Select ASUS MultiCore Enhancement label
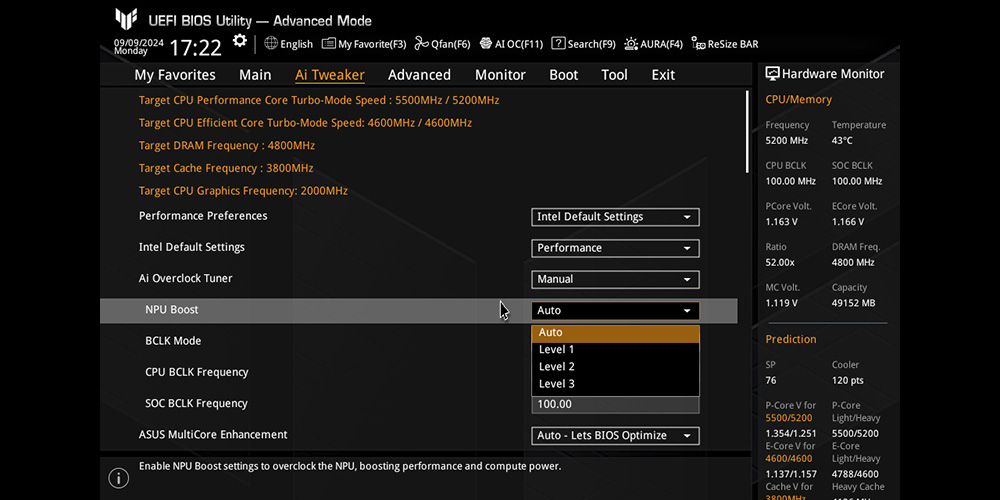Screen dimensions: 1000x500 point(213,435)
